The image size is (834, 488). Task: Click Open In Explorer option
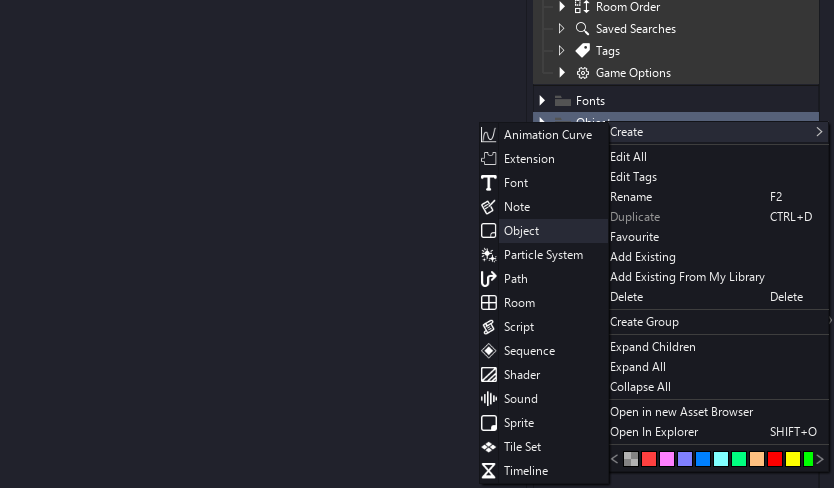654,432
